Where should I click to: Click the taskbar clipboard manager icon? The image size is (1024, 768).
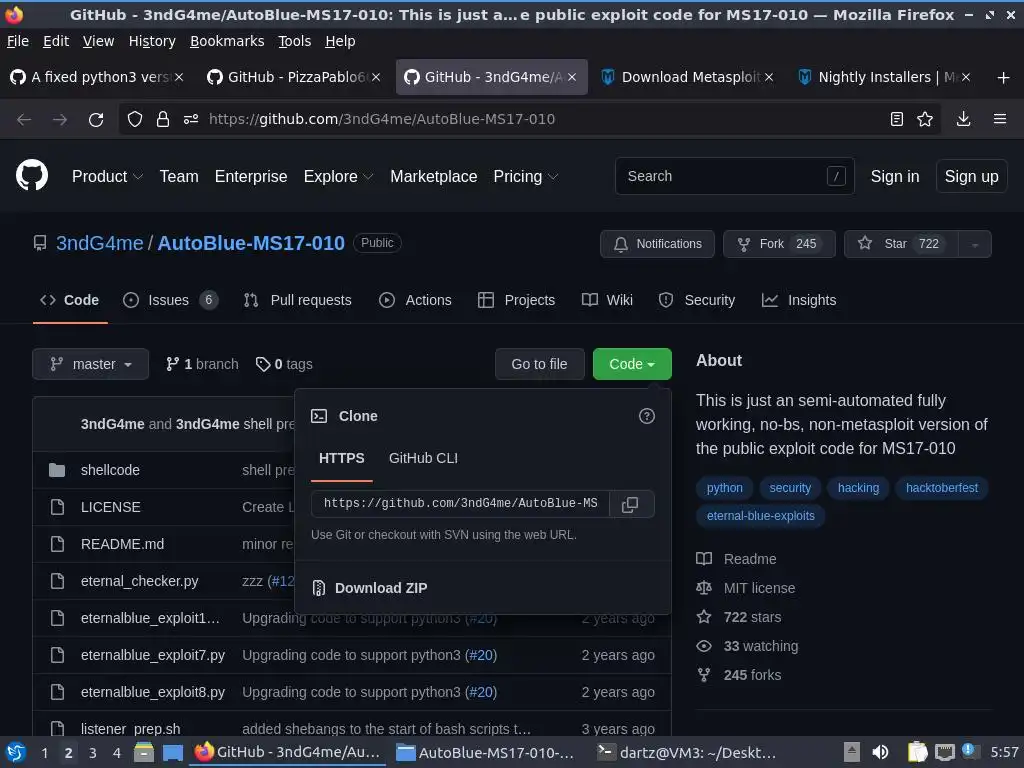click(917, 752)
